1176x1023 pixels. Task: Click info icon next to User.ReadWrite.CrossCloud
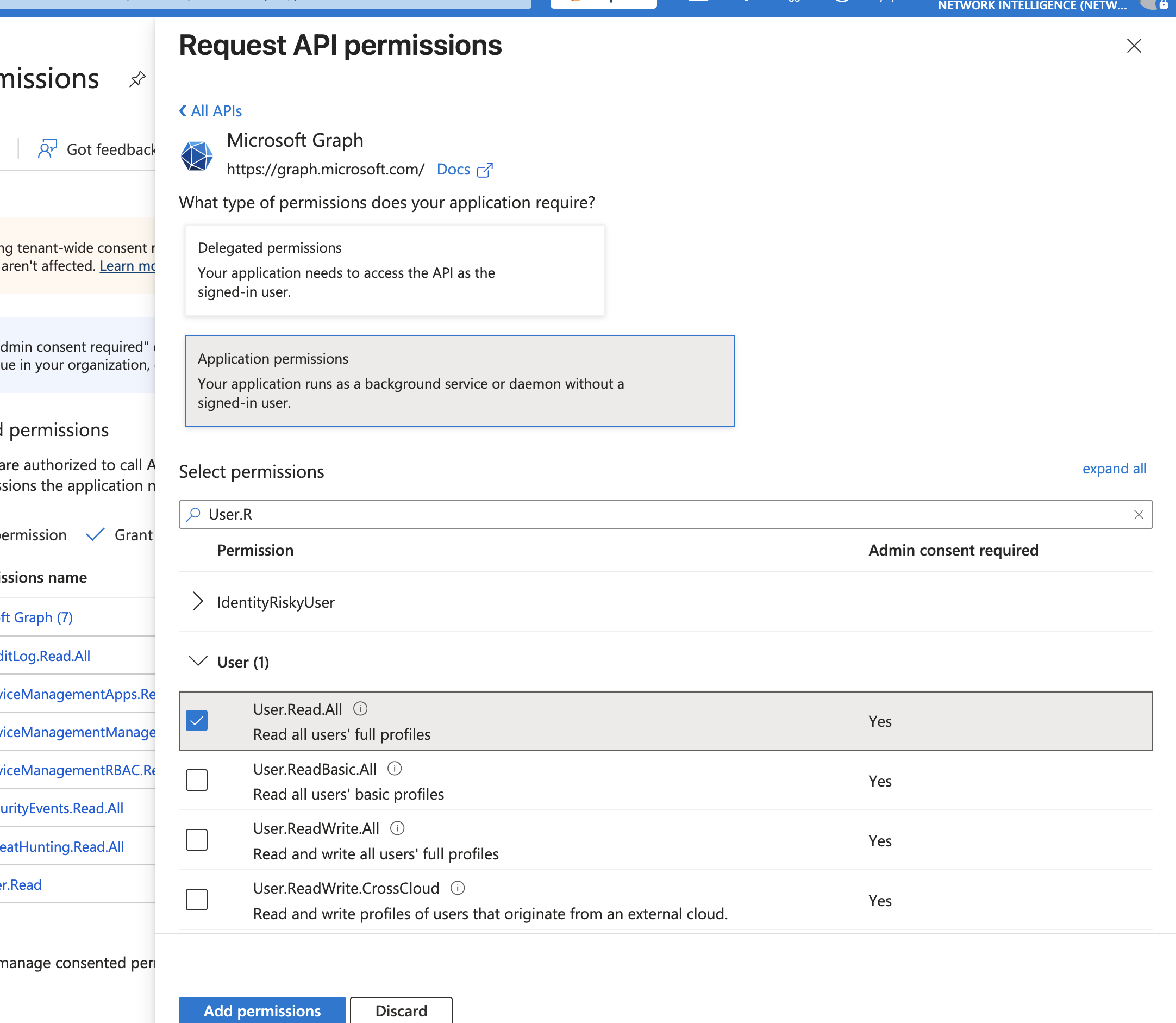(x=458, y=888)
